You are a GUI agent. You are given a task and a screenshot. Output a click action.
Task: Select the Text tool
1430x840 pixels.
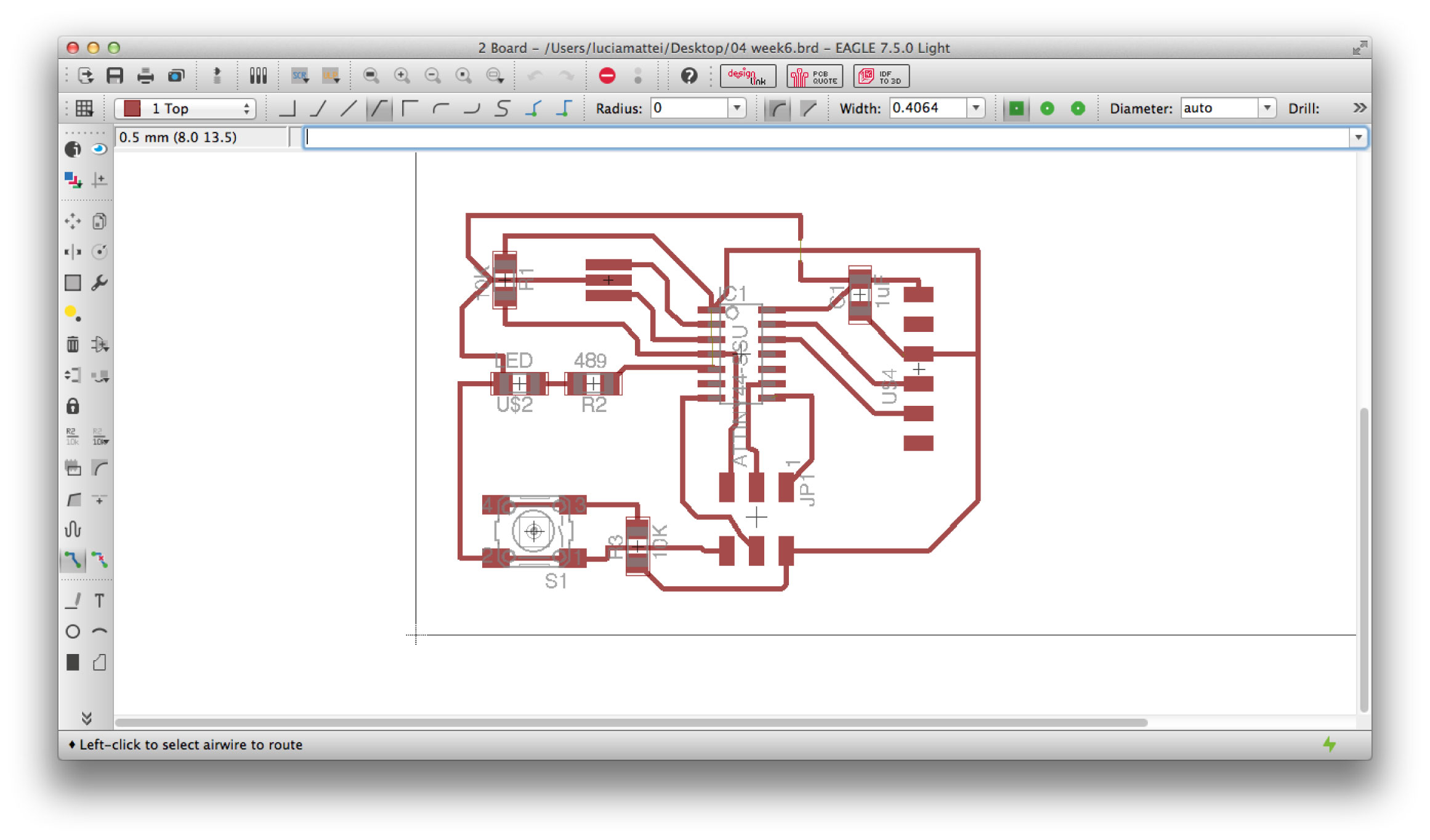pyautogui.click(x=100, y=600)
